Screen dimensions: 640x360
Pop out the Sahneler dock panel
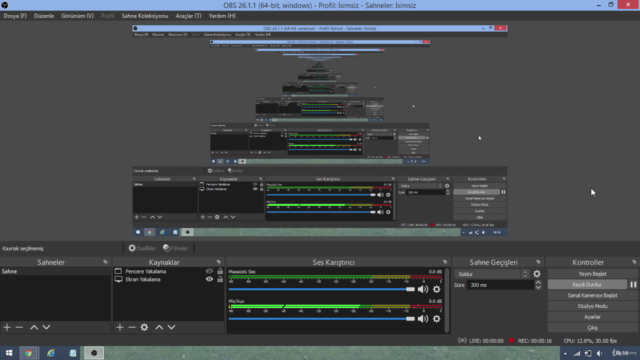(105, 262)
